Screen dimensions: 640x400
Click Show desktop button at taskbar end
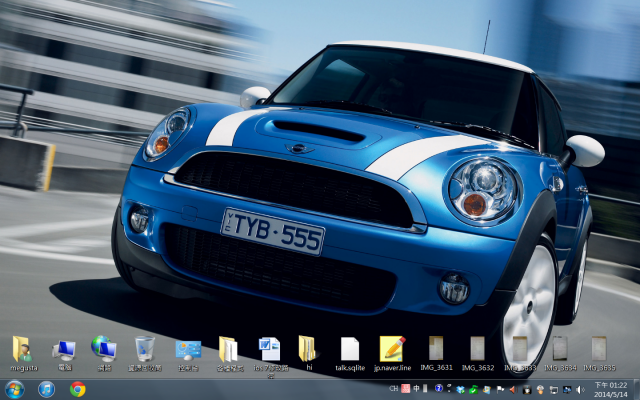[636, 389]
